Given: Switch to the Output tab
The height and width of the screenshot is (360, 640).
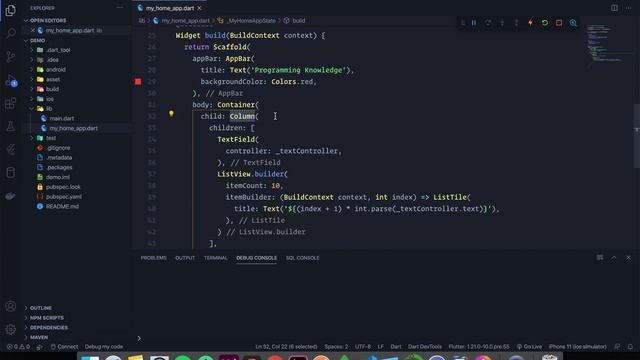Looking at the screenshot, I should tap(185, 258).
